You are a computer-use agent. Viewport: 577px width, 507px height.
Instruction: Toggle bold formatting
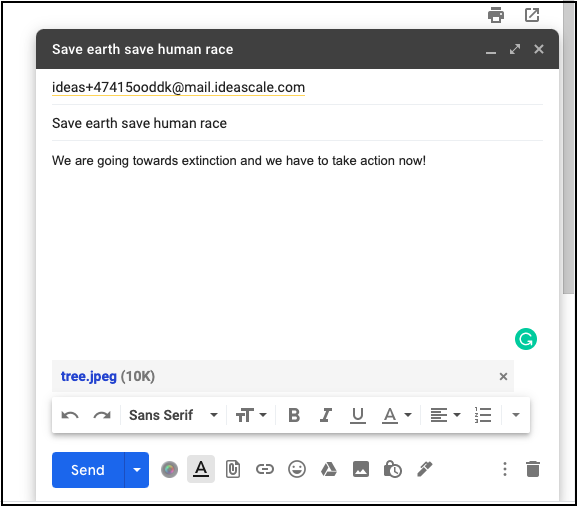294,415
